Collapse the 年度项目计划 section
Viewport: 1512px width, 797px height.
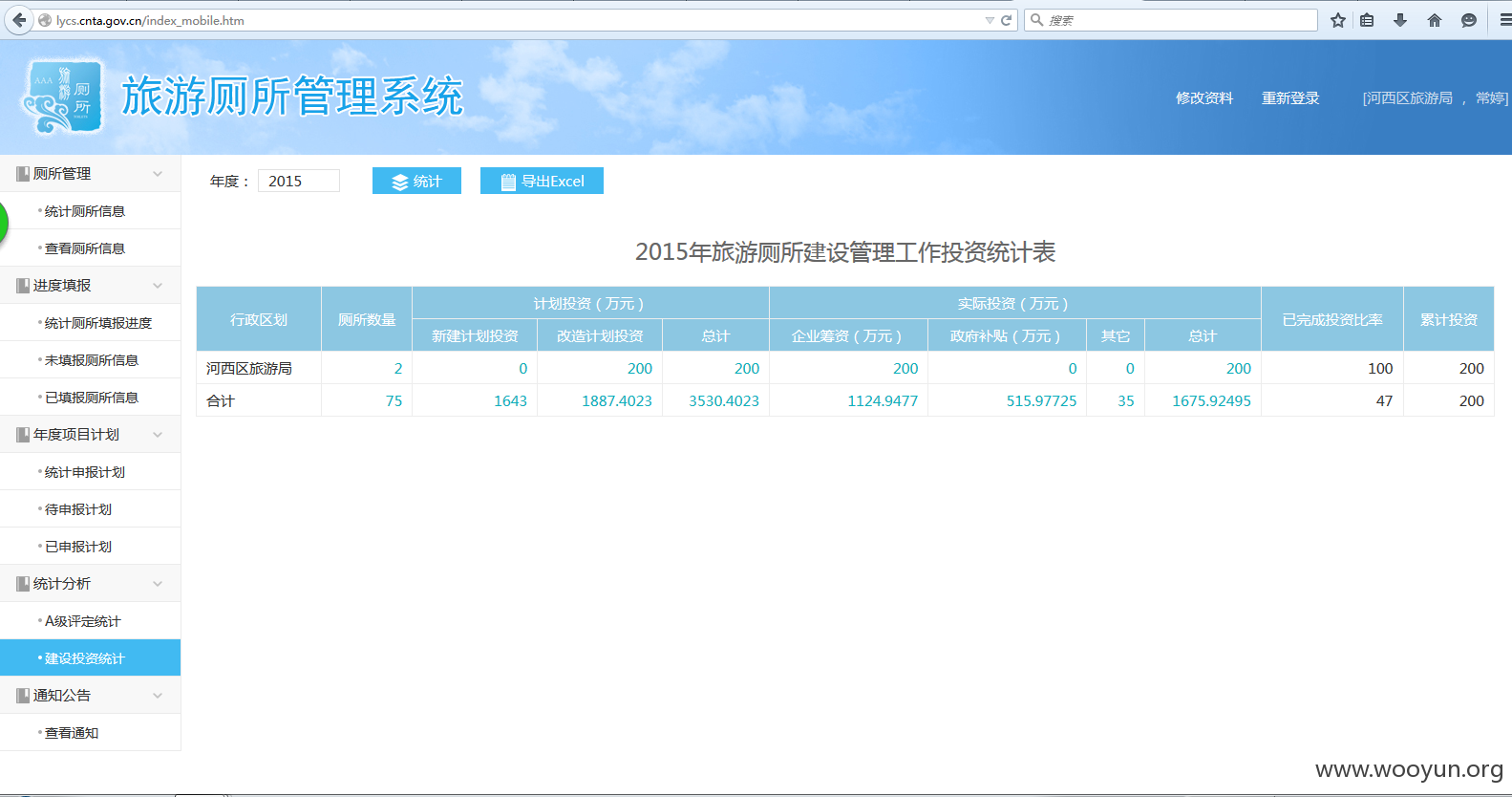coord(158,434)
